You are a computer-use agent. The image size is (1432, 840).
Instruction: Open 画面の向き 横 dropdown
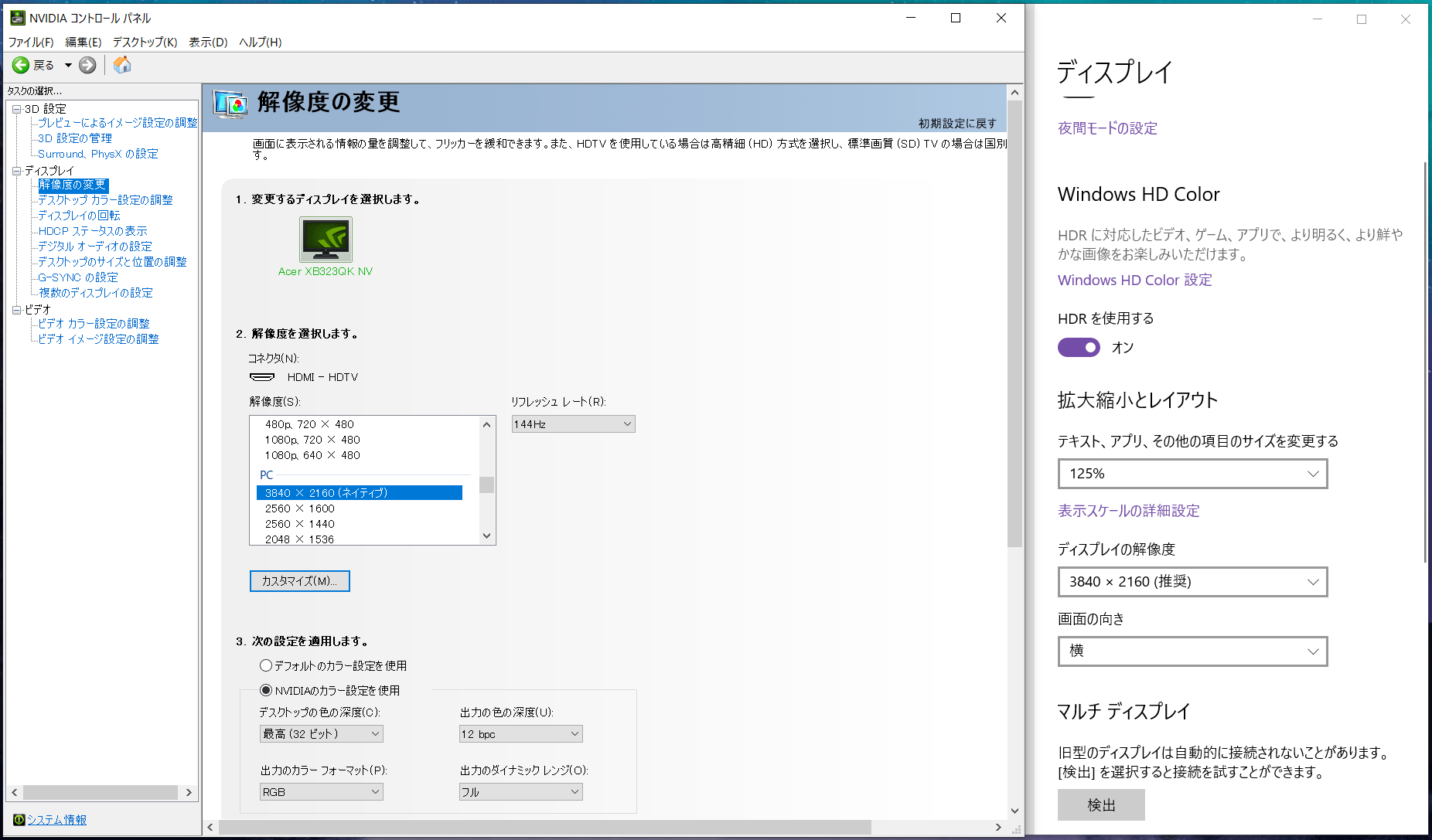click(1192, 651)
